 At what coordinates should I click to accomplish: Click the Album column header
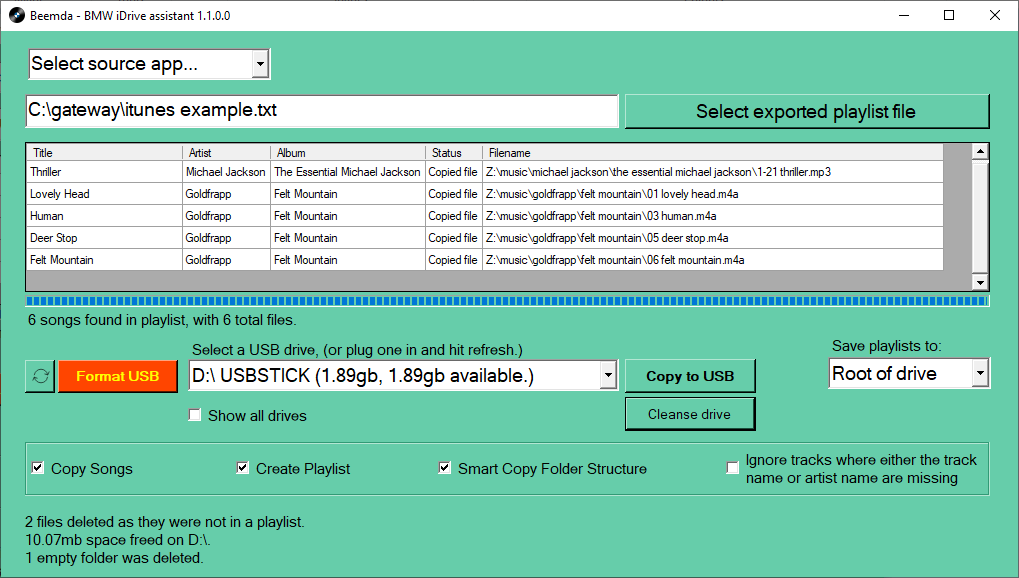(348, 153)
